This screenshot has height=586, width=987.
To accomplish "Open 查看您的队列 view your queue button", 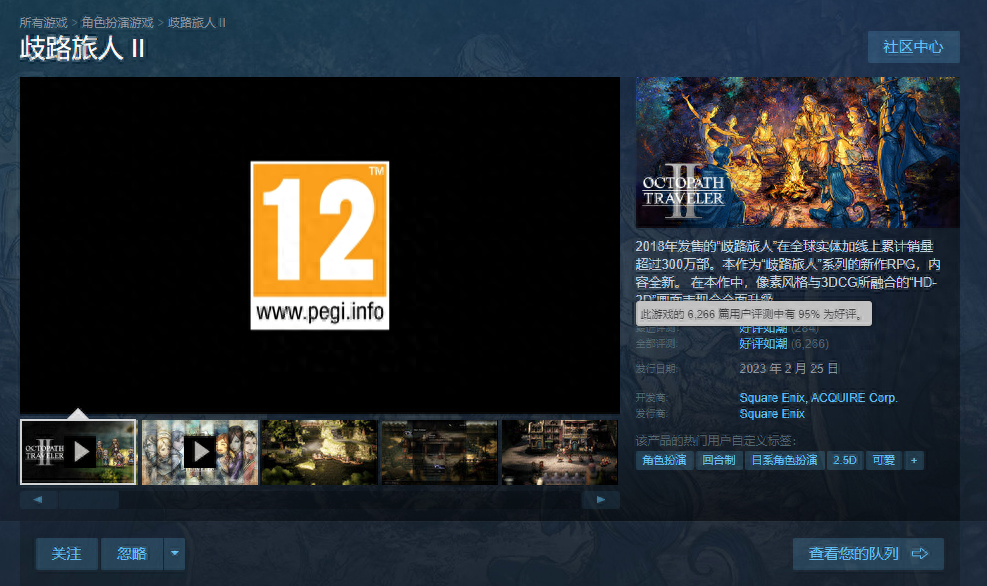I will click(x=868, y=554).
